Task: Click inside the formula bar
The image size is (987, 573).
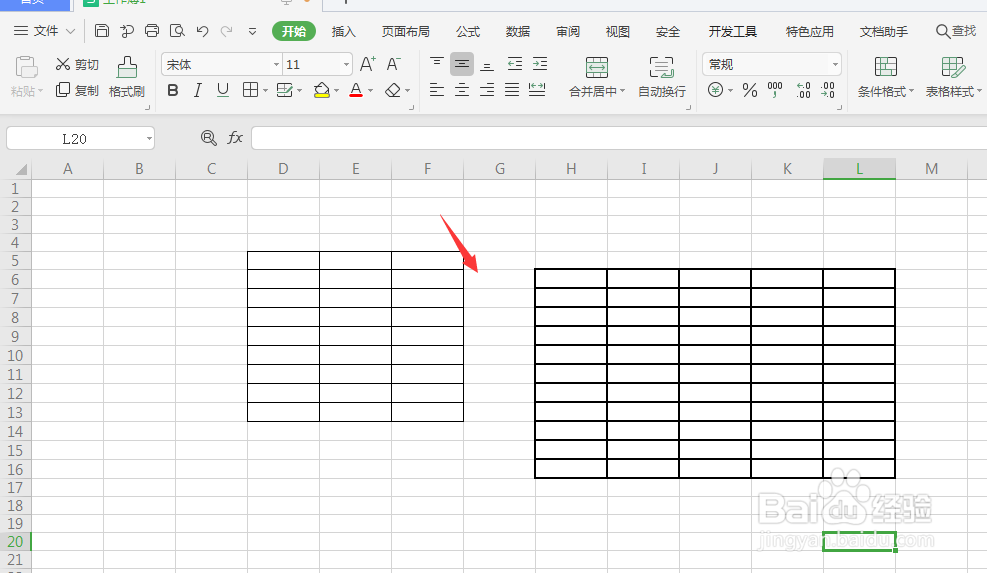Action: point(619,138)
